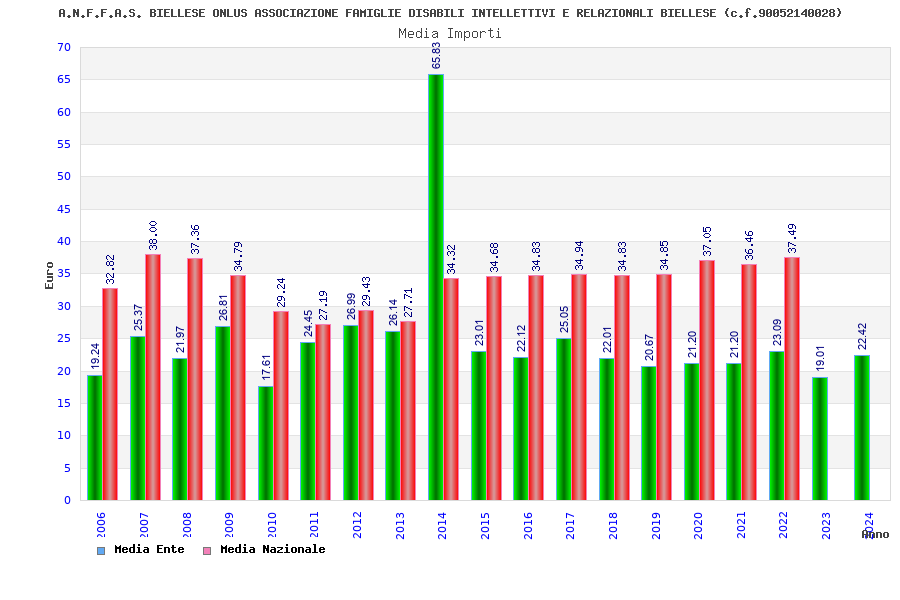Click the 0 y-axis tick label
The width and height of the screenshot is (900, 600).
coord(67,500)
